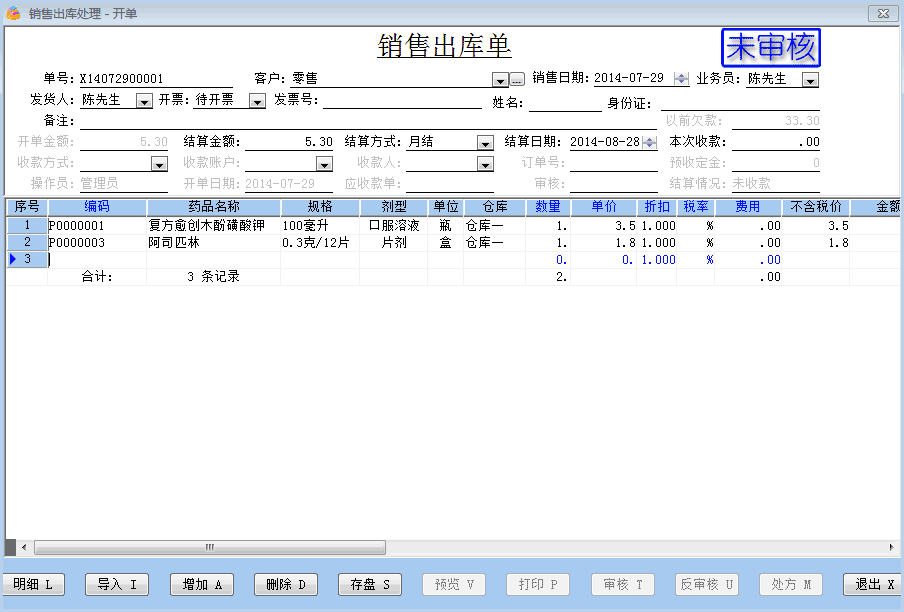Viewport: 904px width, 612px height.
Task: Open the 结算日期 date picker arrow
Action: (649, 143)
